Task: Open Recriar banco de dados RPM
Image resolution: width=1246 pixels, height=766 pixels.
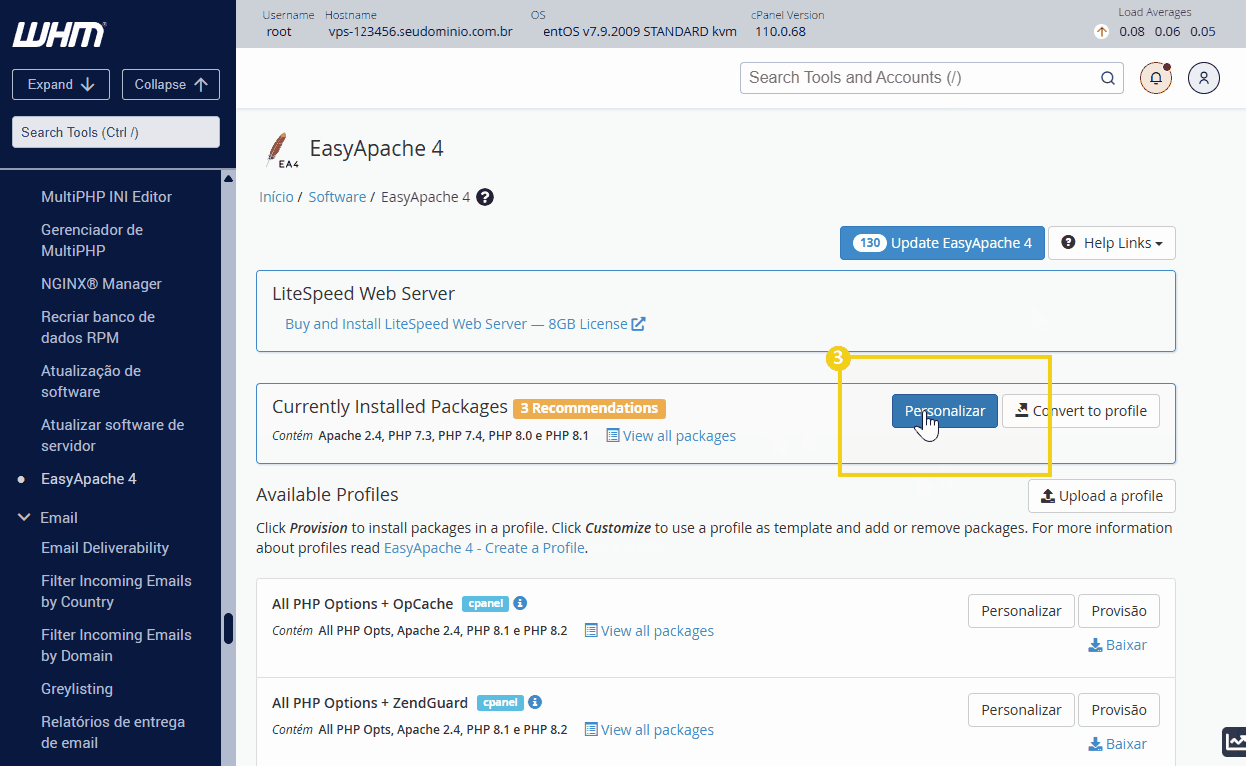Action: (98, 327)
